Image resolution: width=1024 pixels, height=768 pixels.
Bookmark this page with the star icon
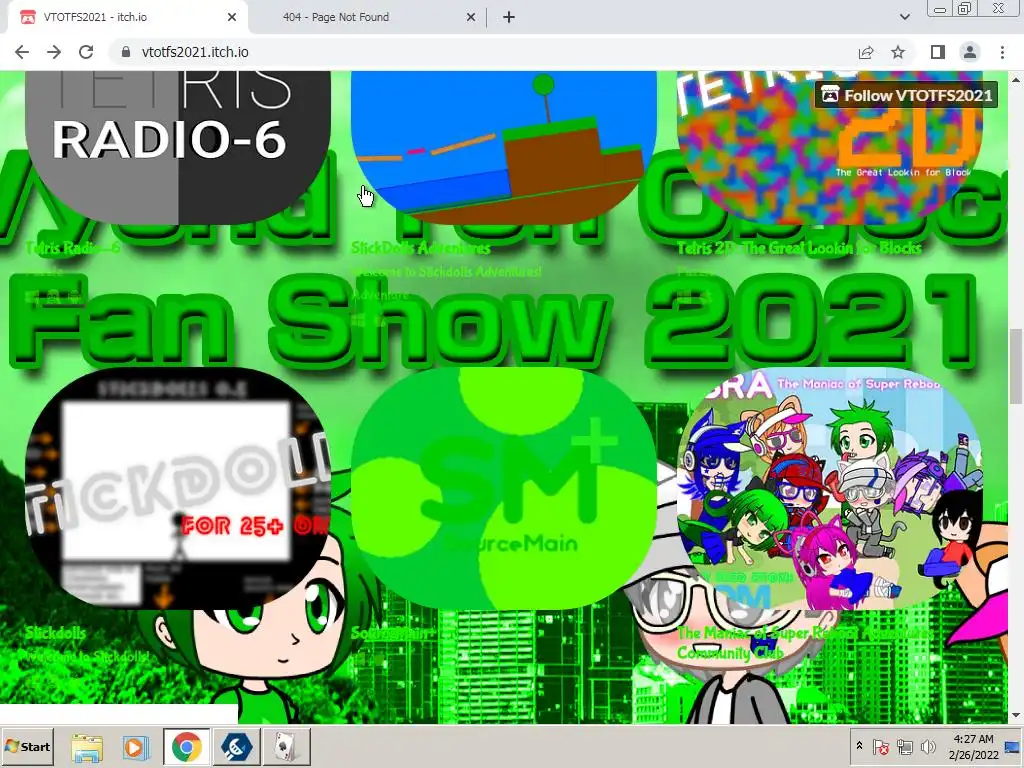pos(898,52)
